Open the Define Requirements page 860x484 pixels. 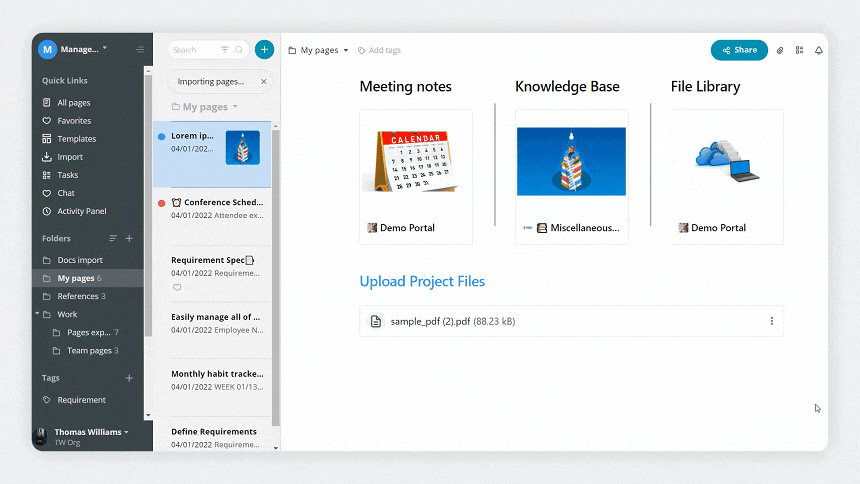212,436
